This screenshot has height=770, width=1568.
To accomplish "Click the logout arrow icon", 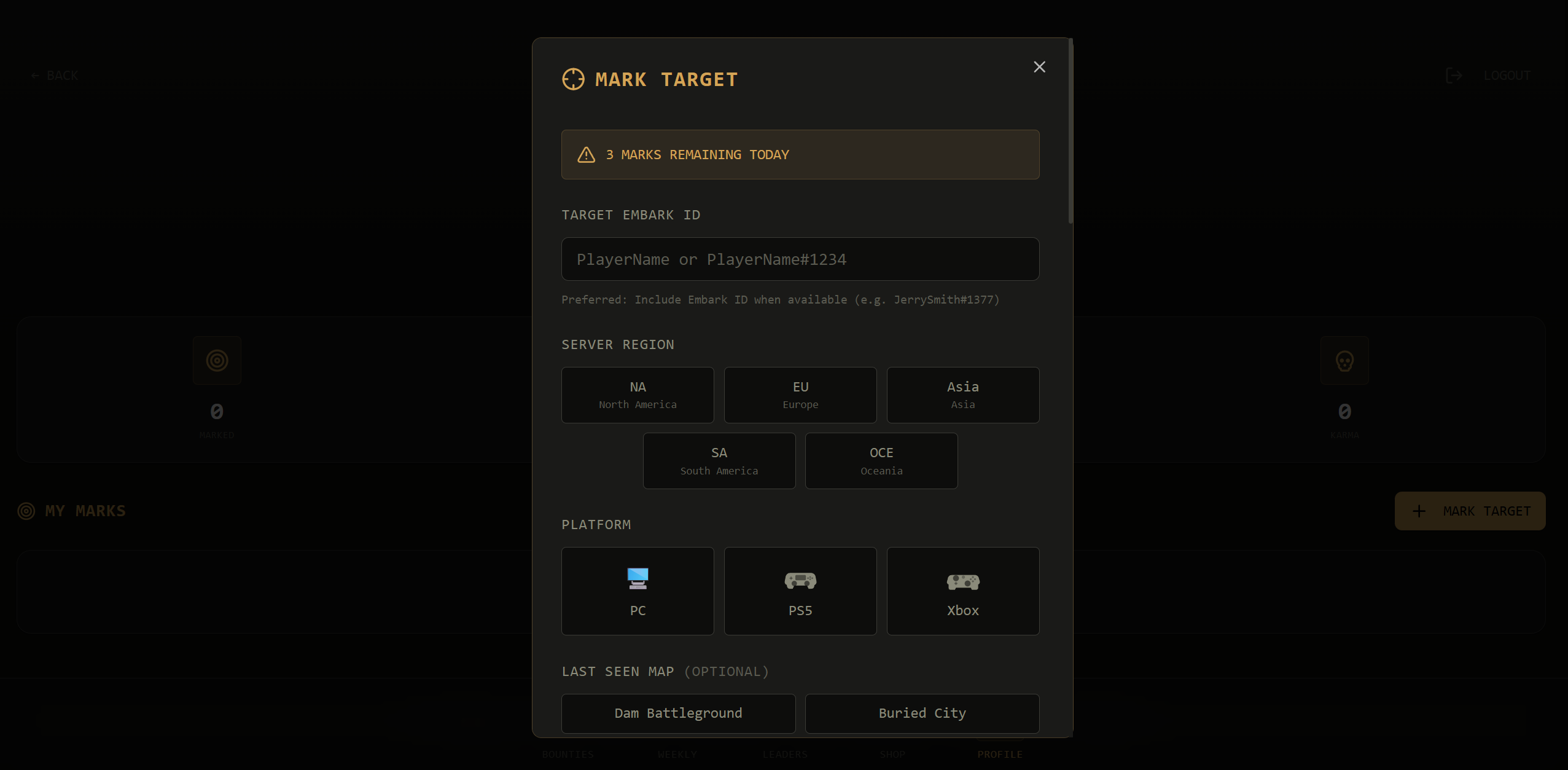I will [1454, 76].
